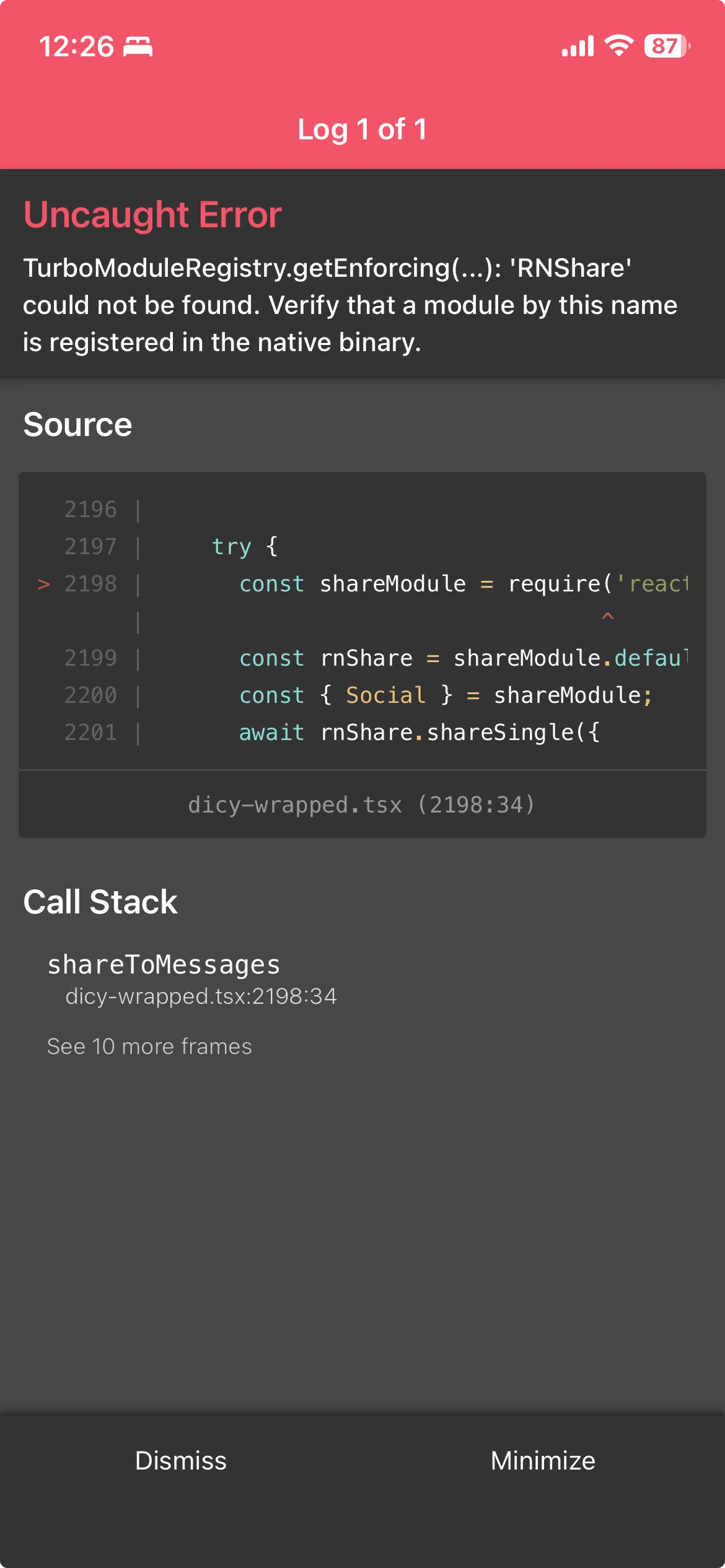Minimize the error overlay

(x=543, y=1460)
